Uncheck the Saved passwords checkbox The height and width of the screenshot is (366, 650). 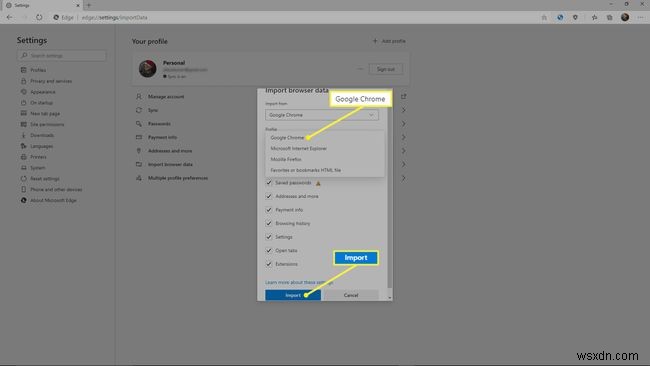pos(269,182)
